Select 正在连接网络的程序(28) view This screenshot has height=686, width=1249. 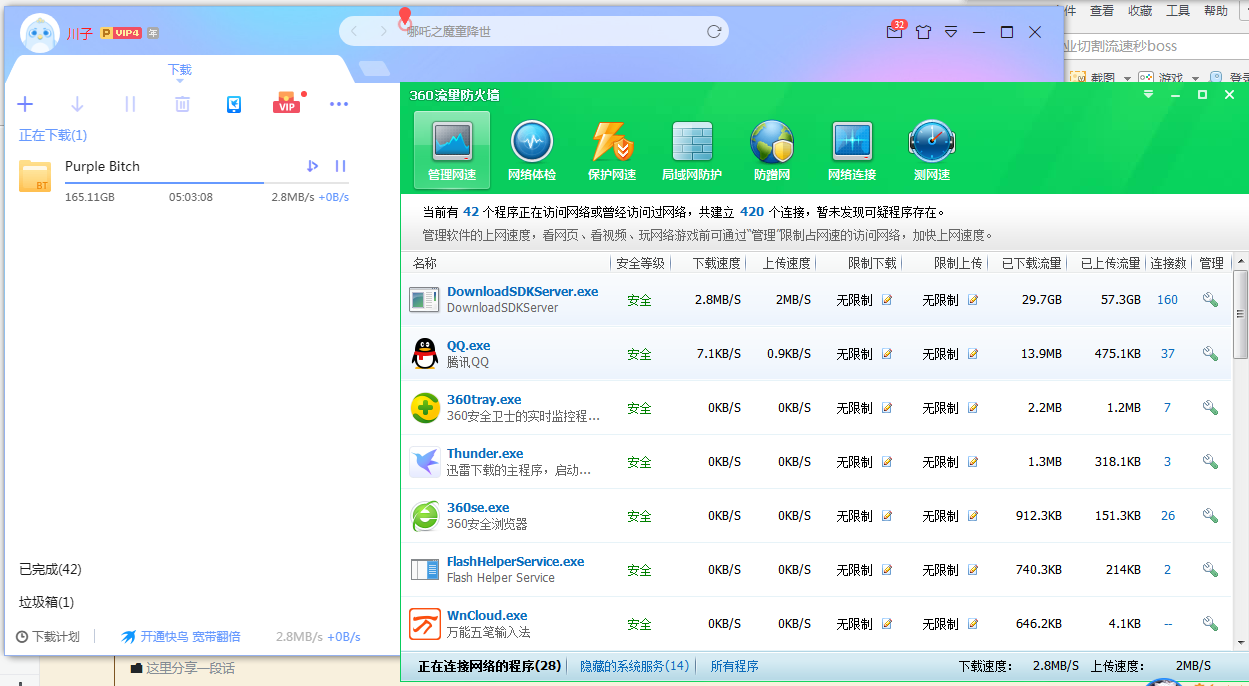(489, 666)
